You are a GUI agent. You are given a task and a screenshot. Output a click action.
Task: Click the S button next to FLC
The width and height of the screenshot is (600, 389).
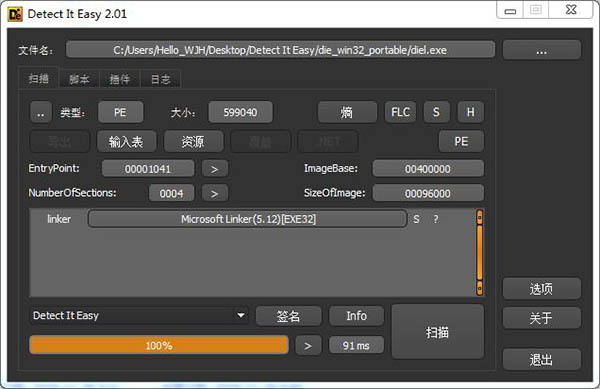click(x=436, y=112)
